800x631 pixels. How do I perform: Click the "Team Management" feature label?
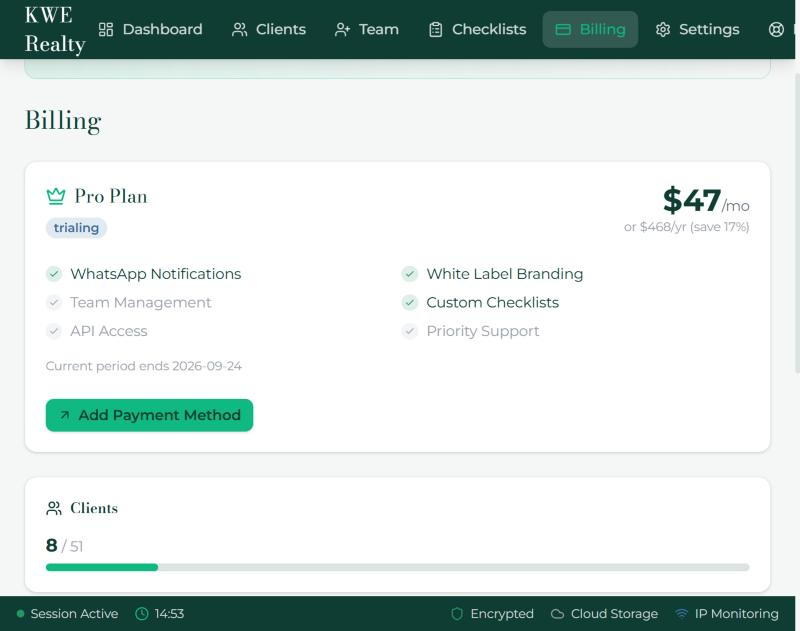click(x=140, y=302)
